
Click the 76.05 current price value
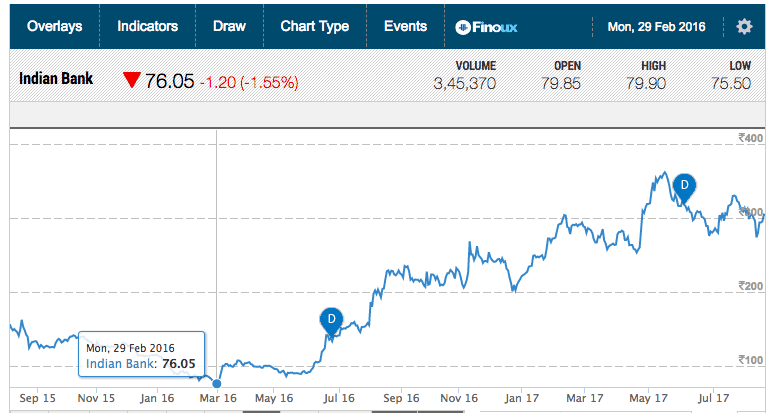[x=170, y=82]
